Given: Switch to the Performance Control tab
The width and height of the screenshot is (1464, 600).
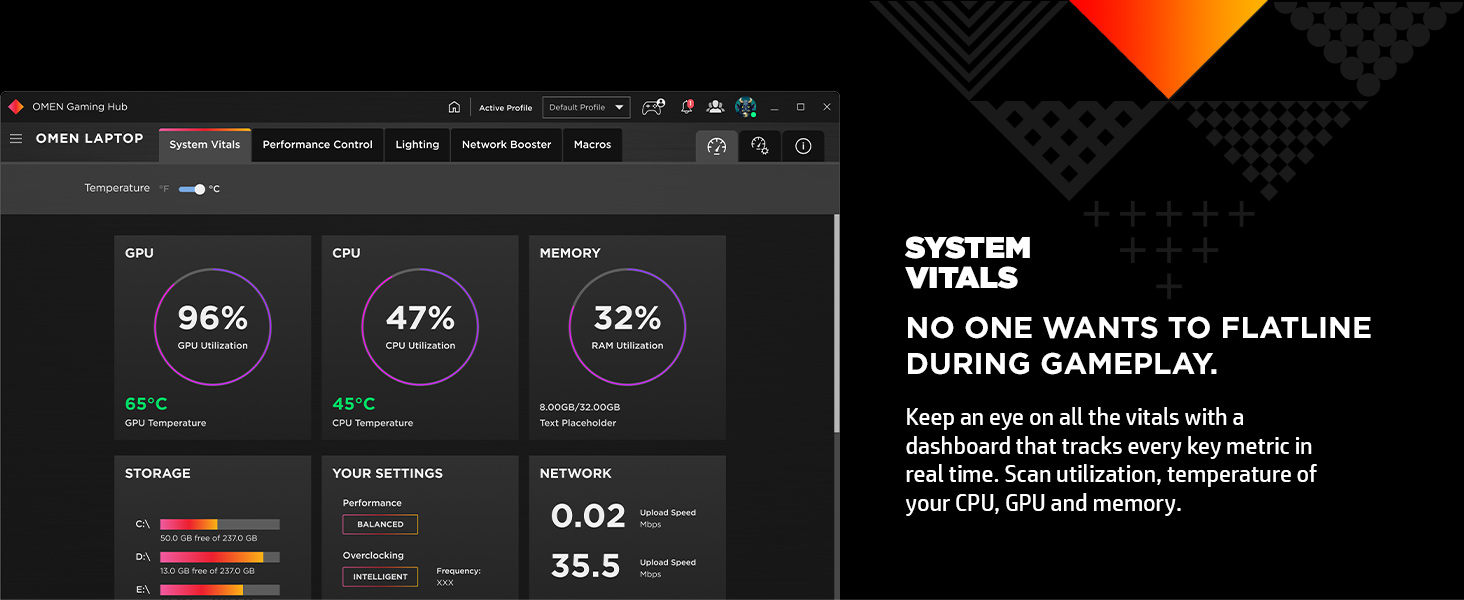Looking at the screenshot, I should [x=317, y=145].
